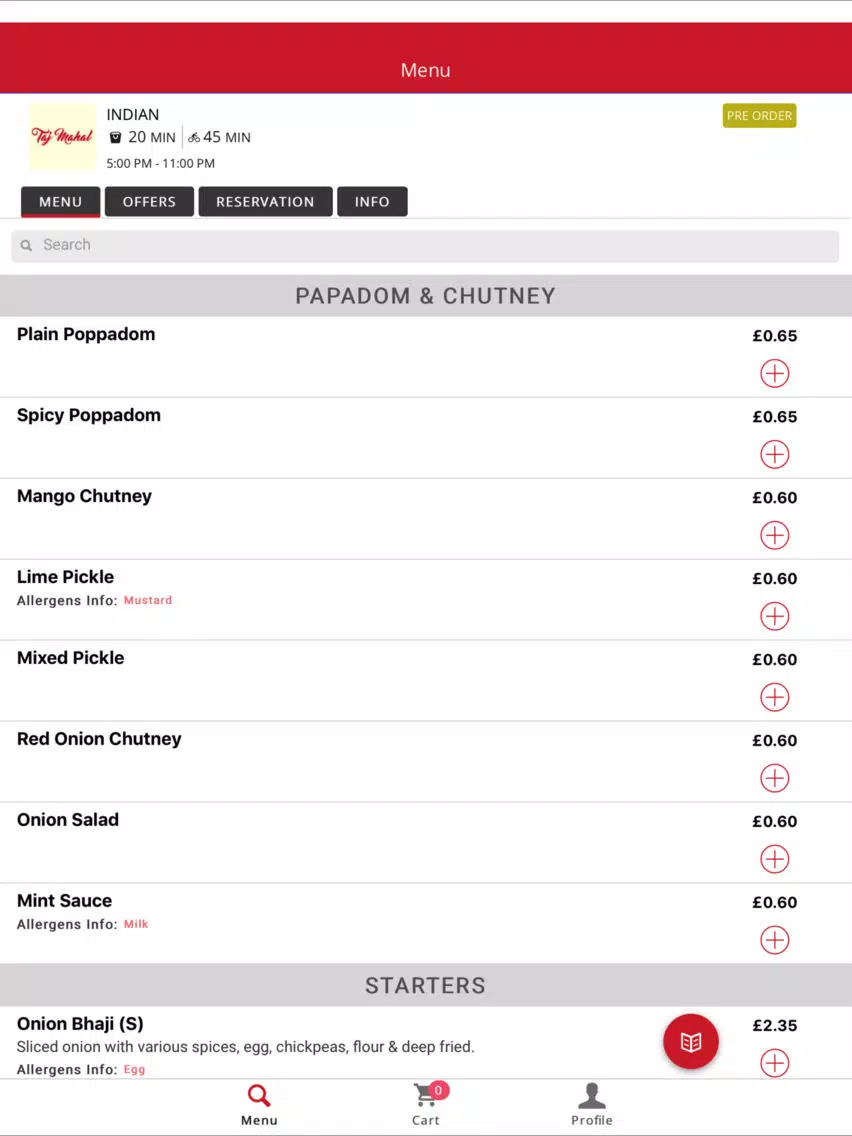Add Red Onion Chutney with plus
Screen dimensions: 852x1136
click(x=774, y=778)
